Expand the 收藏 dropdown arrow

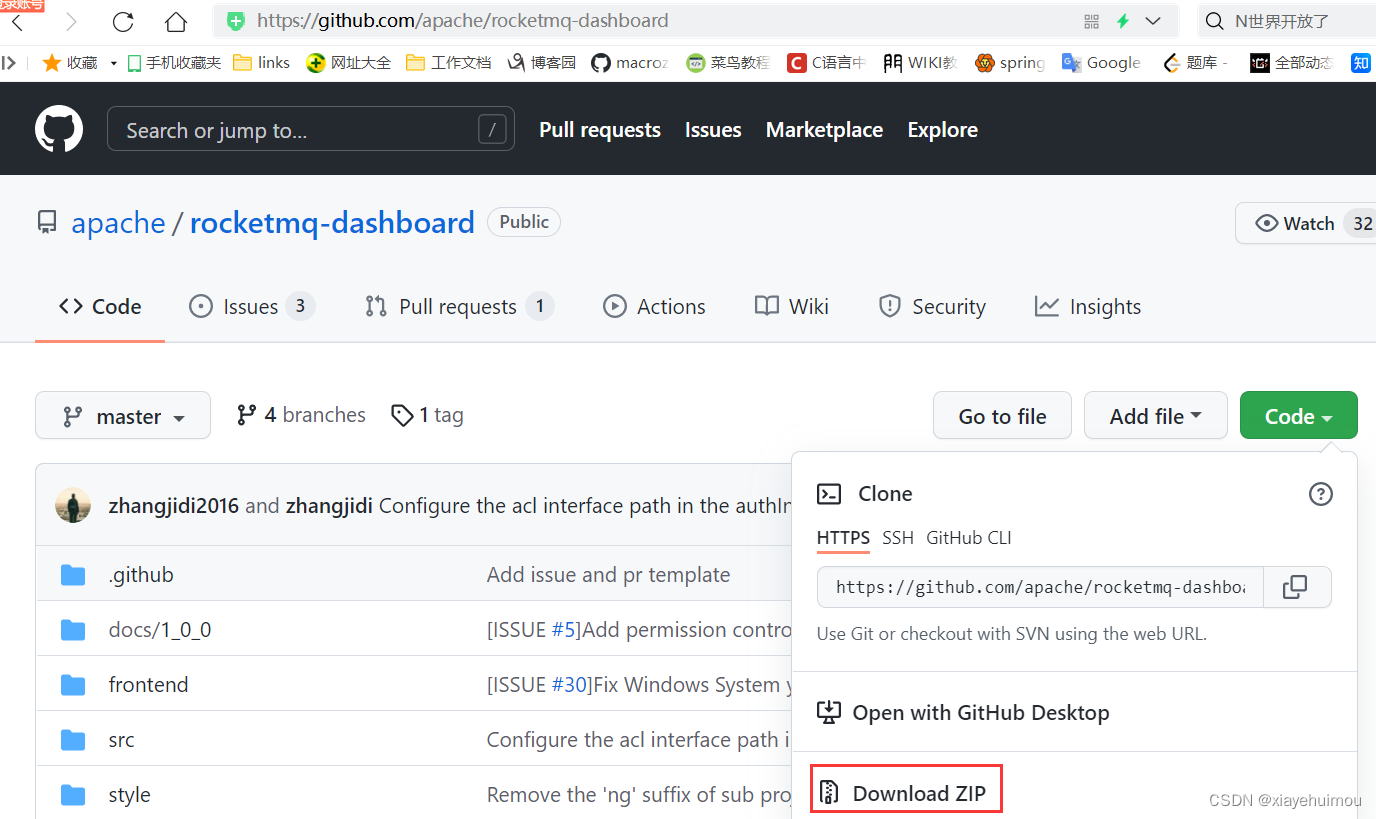pos(114,64)
